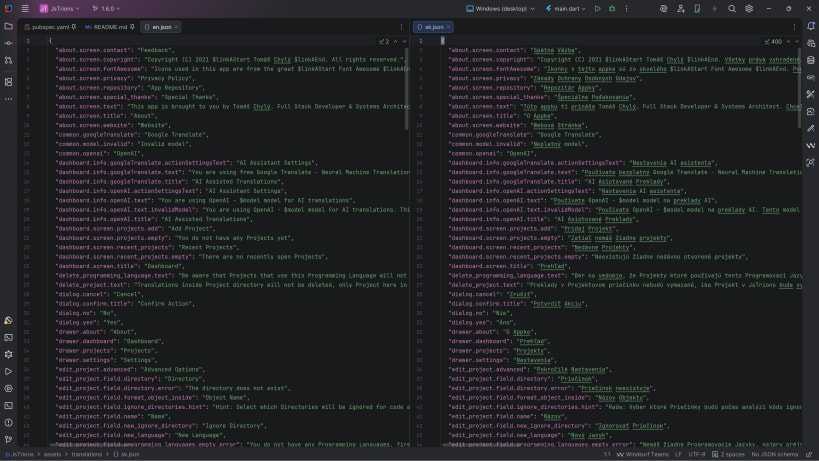Expand the JsTrions project dropdown
819x461 pixels.
60,8
